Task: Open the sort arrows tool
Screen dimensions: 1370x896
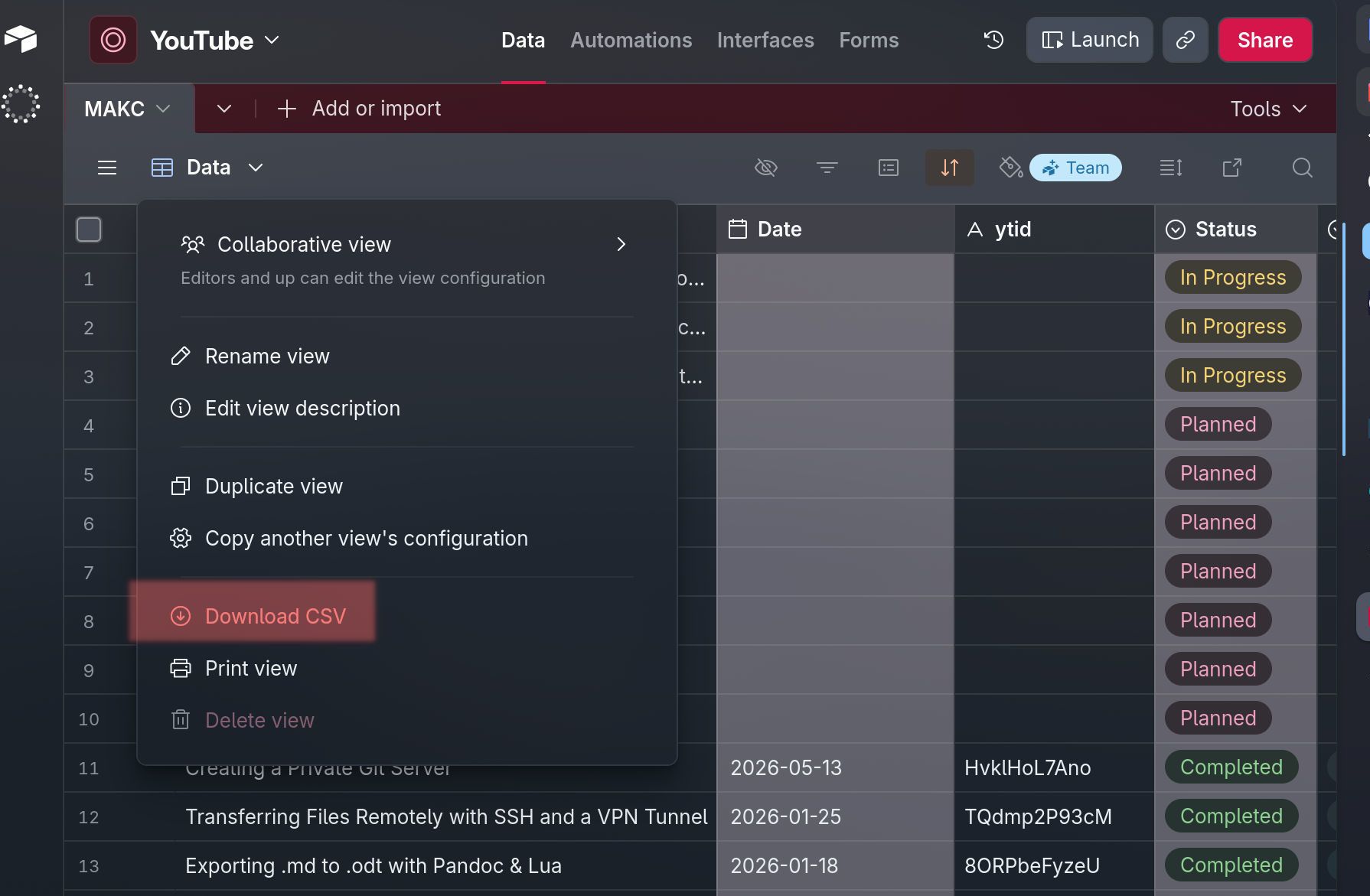Action: coord(950,168)
